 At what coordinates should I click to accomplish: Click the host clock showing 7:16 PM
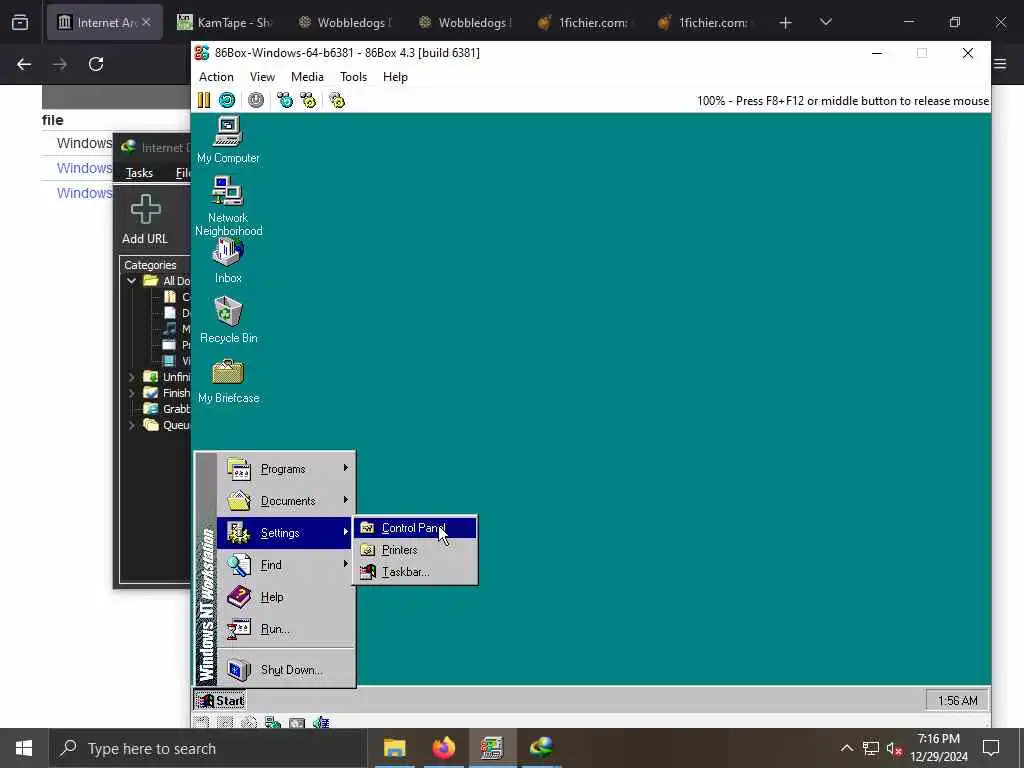[938, 748]
